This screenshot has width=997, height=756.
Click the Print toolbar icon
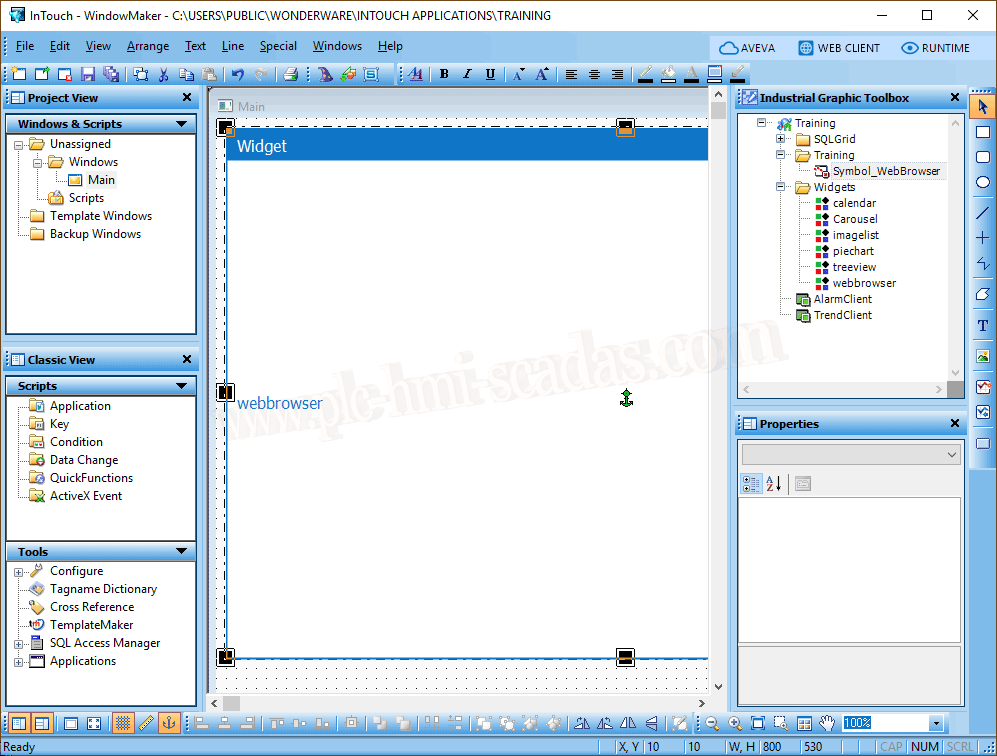(290, 74)
